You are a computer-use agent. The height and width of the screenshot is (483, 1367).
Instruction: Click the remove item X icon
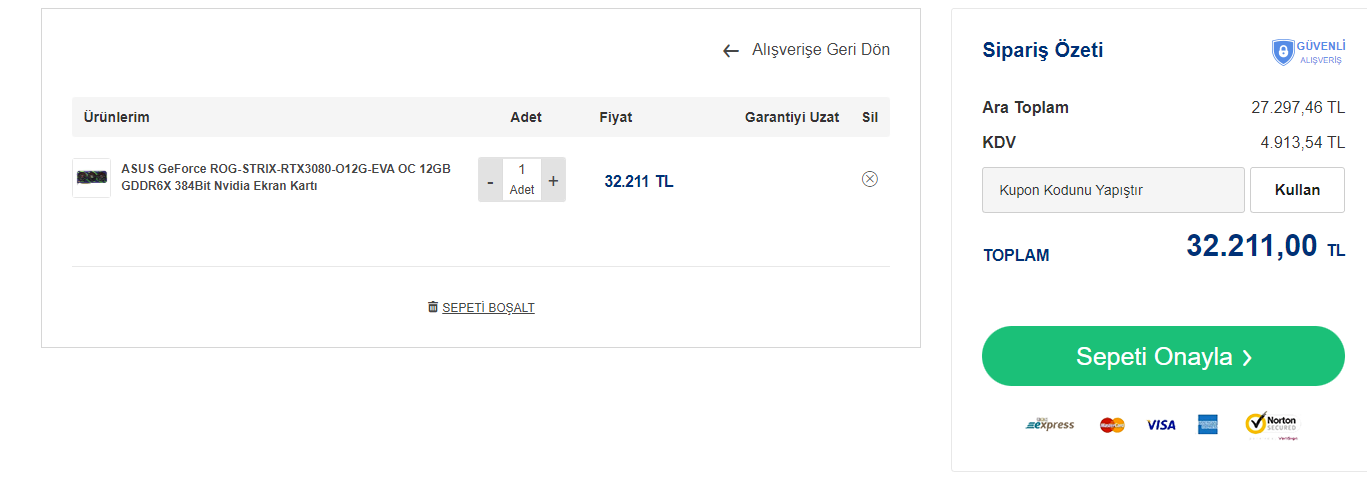coord(870,179)
